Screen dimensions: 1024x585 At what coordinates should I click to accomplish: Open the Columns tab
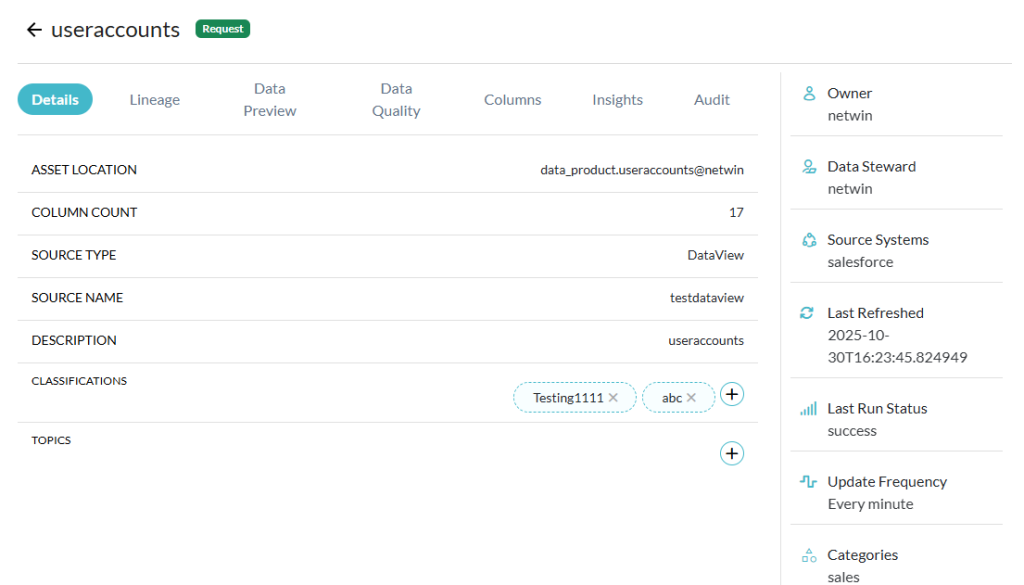coord(512,99)
